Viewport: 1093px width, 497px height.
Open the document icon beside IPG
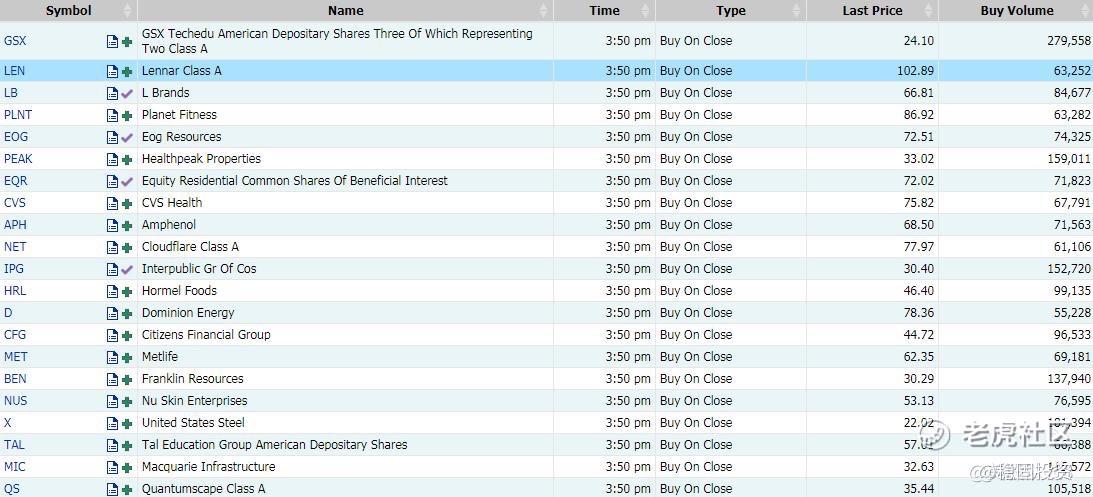(x=112, y=269)
